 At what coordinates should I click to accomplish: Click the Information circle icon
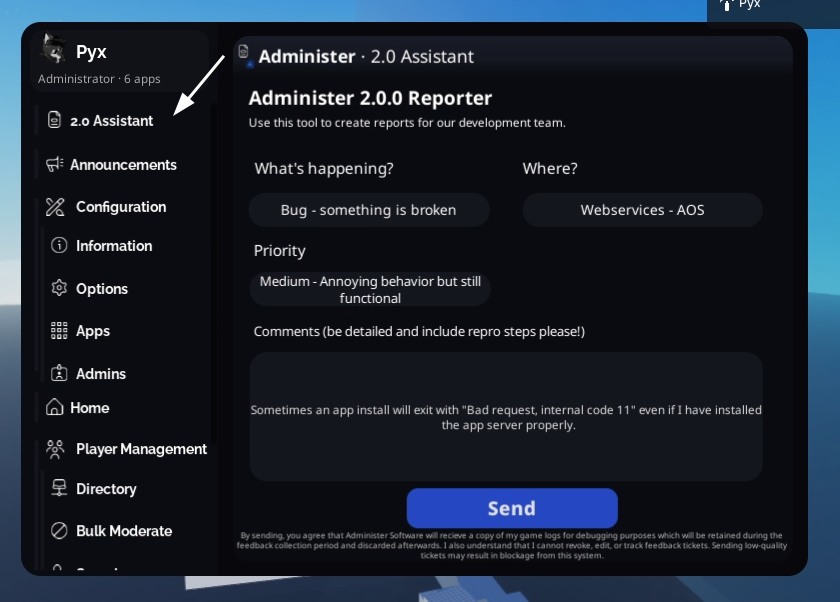tap(59, 245)
